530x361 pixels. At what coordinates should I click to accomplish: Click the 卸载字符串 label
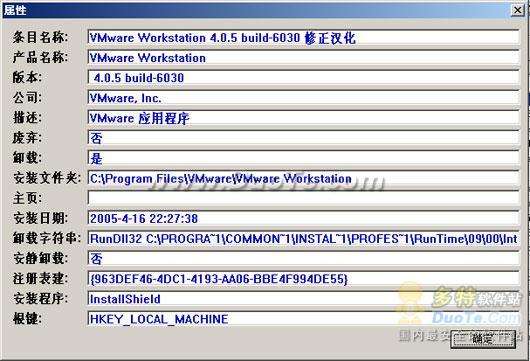point(47,238)
